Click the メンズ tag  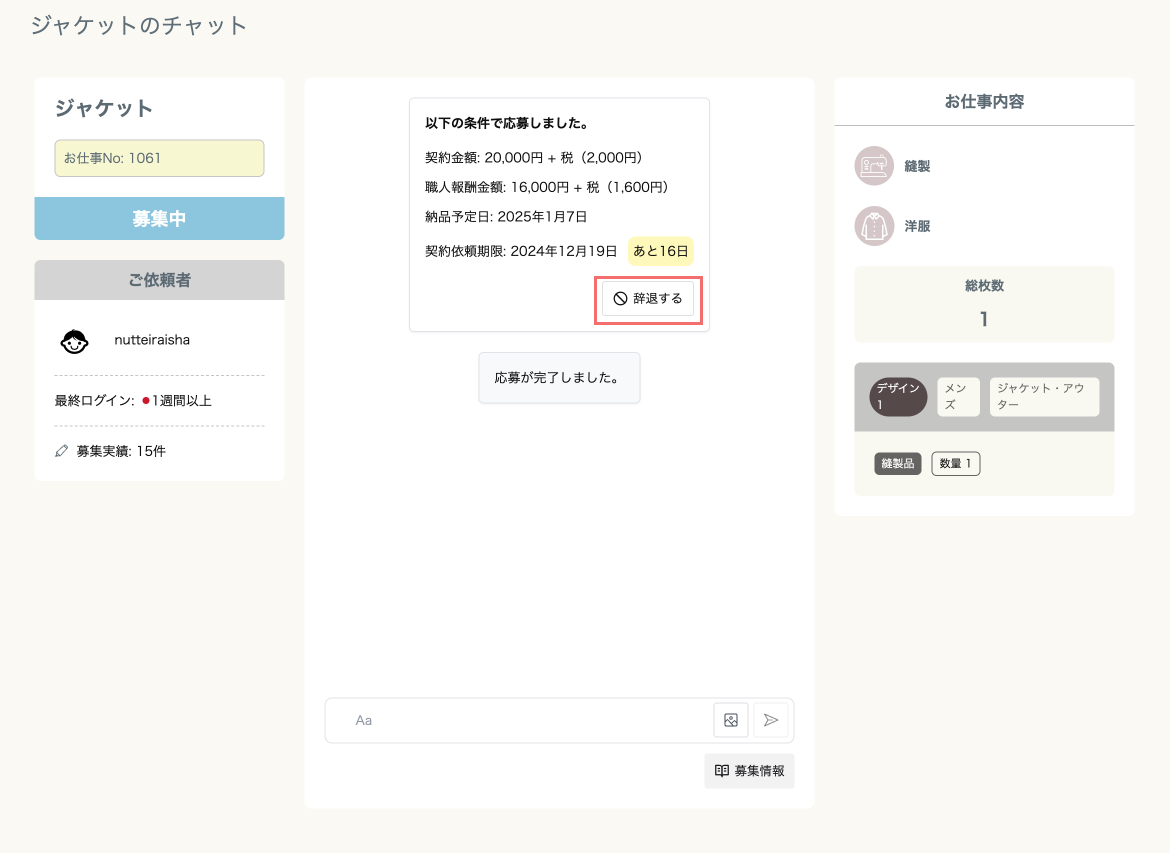958,396
